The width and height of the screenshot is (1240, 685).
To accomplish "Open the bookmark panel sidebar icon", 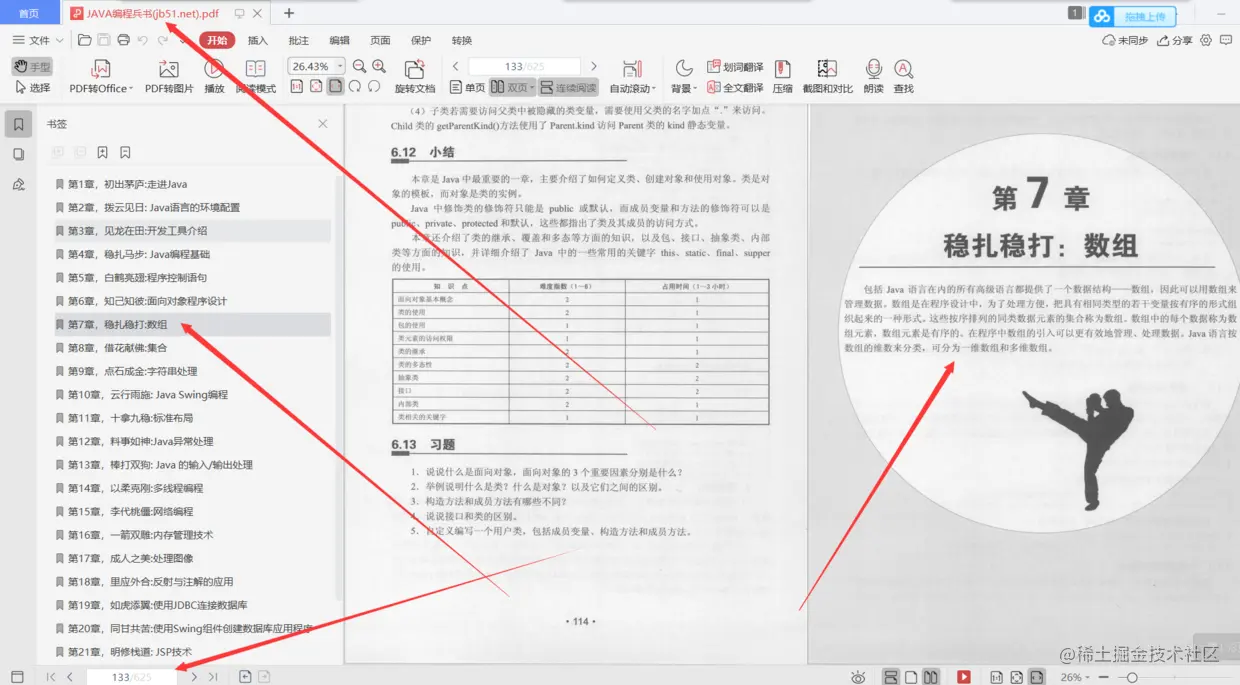I will click(18, 124).
